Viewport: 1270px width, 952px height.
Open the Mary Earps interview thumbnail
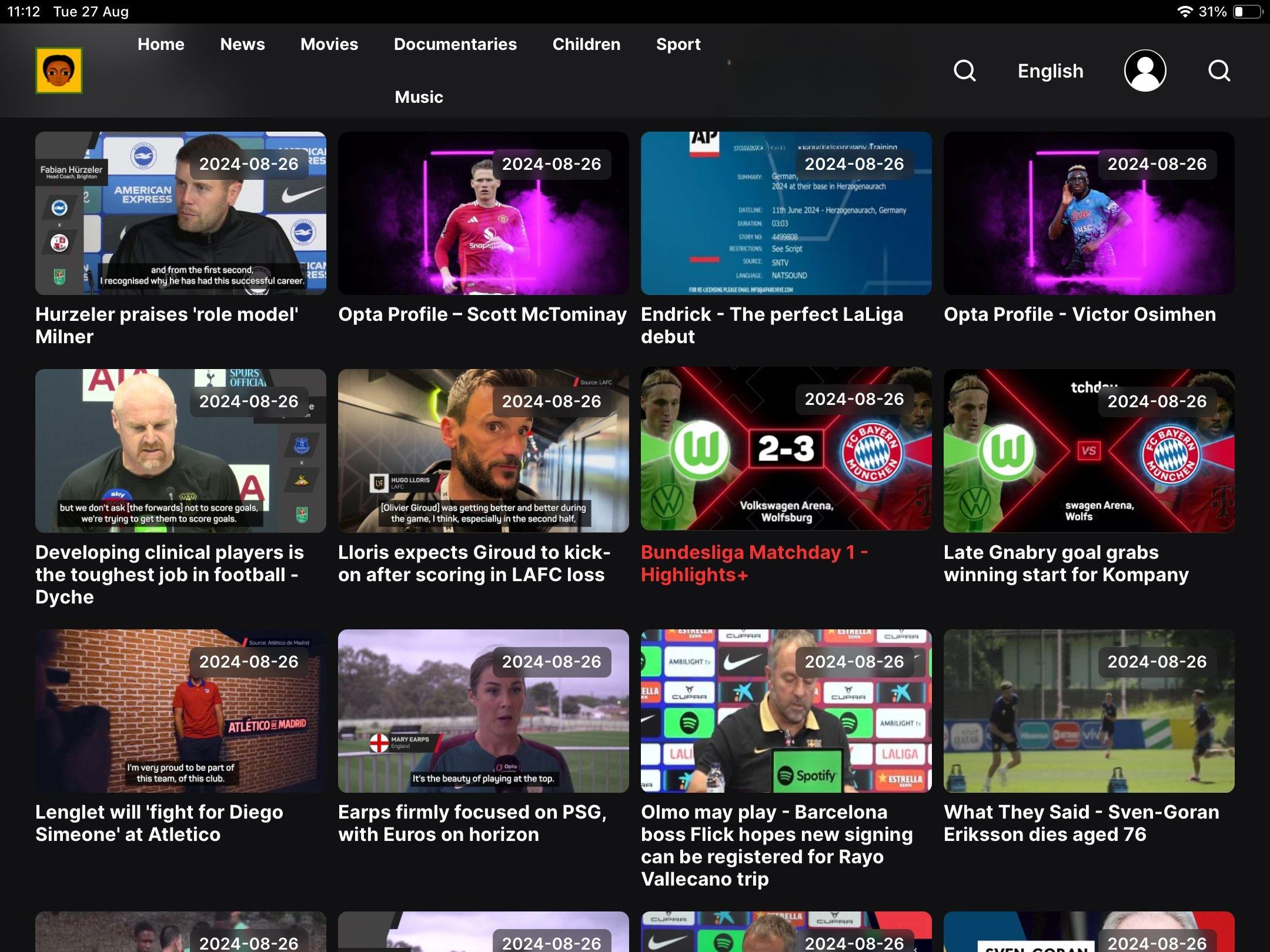(x=483, y=711)
